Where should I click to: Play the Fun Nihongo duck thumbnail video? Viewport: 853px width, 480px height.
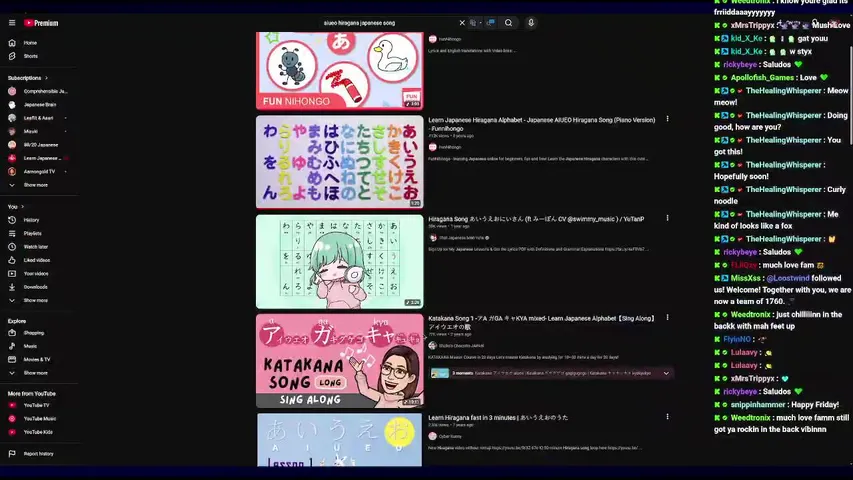tap(339, 71)
